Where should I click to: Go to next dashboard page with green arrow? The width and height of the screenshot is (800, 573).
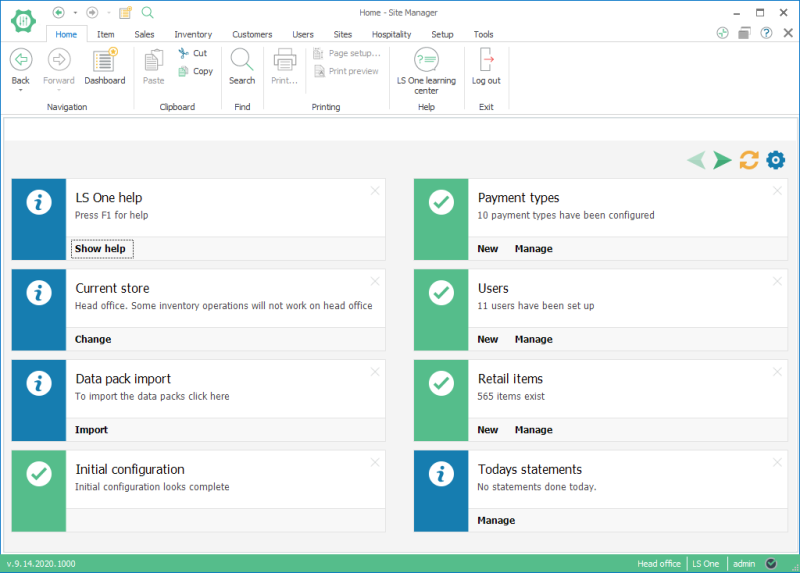click(x=722, y=160)
